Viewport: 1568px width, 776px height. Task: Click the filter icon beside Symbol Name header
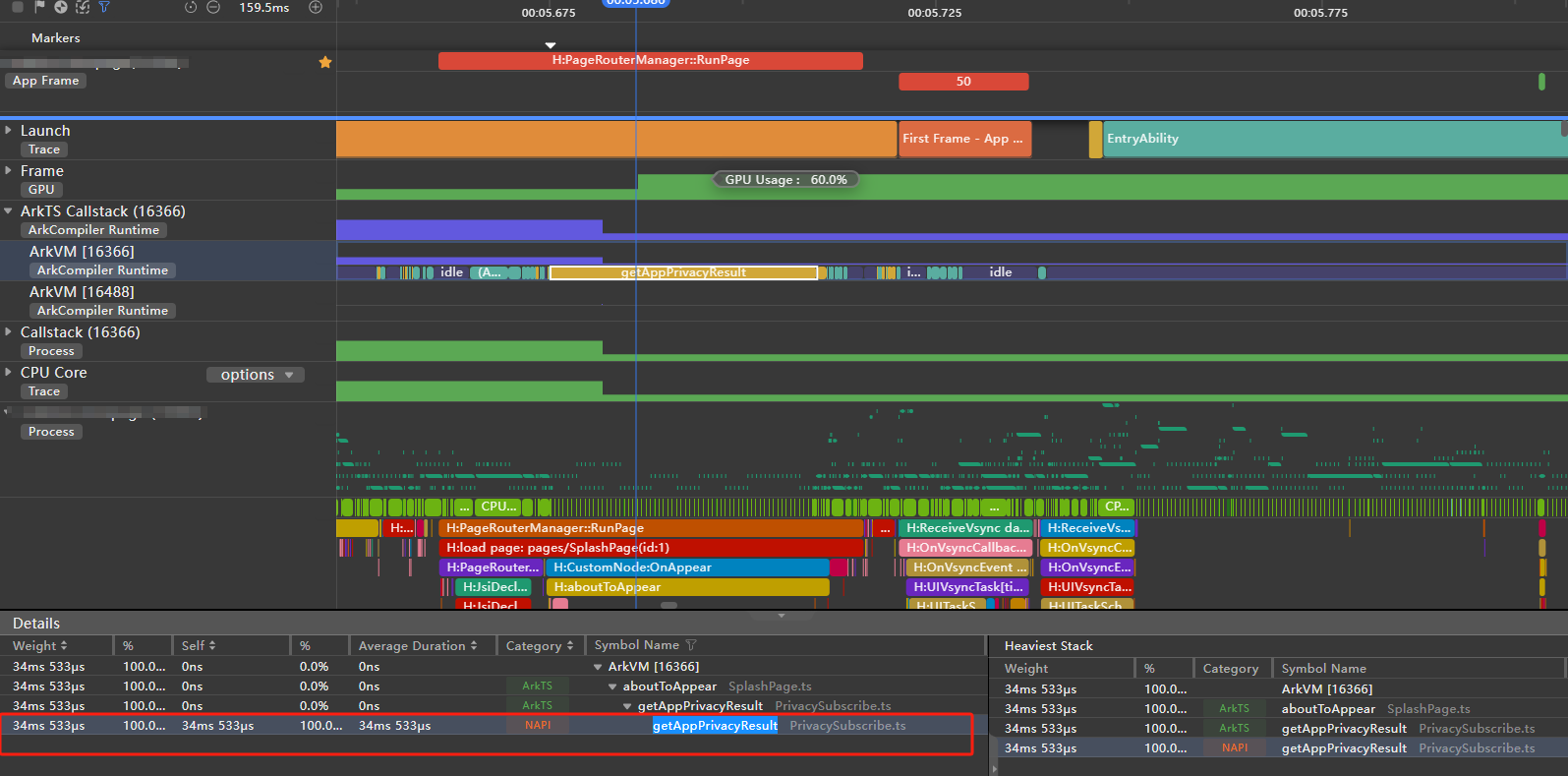691,645
